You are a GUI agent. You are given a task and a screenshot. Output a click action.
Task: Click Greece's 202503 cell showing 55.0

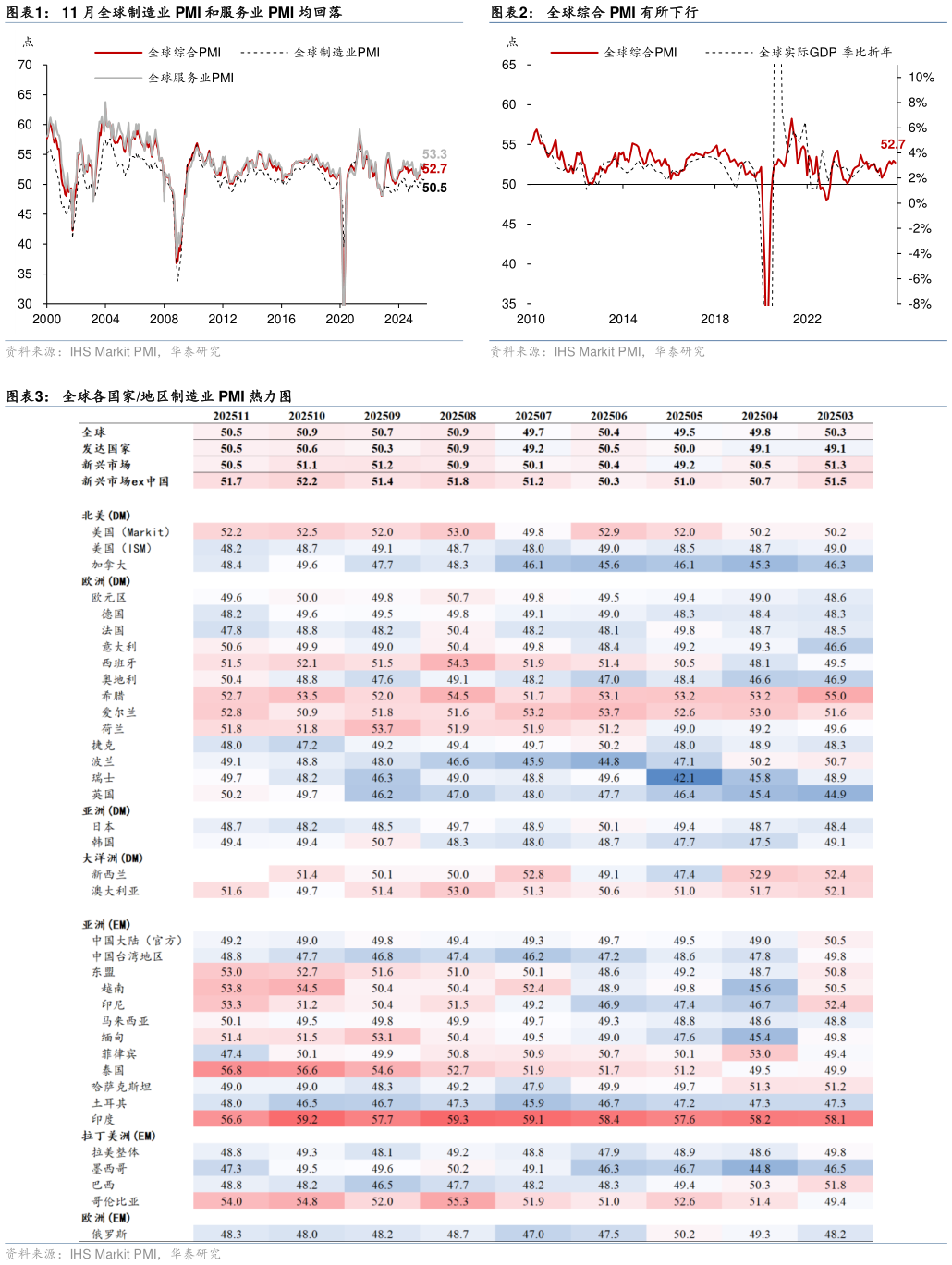[836, 696]
